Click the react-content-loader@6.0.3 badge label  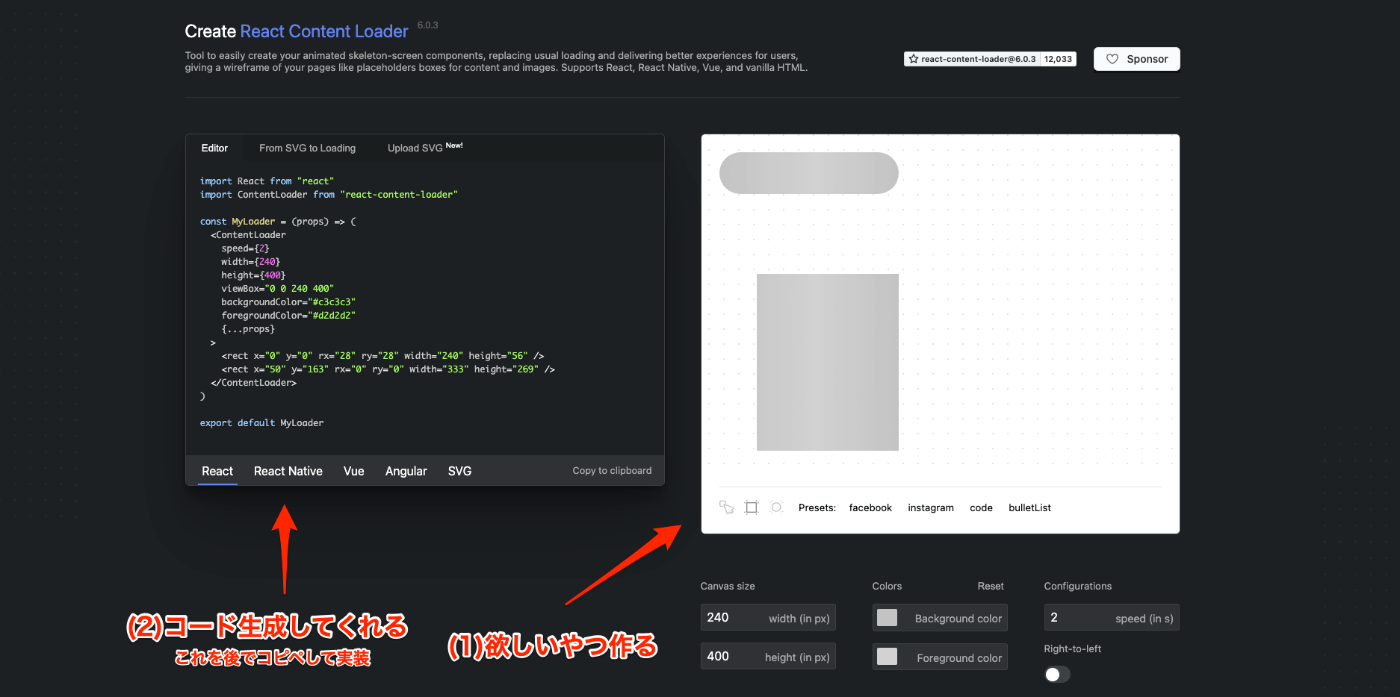point(979,59)
